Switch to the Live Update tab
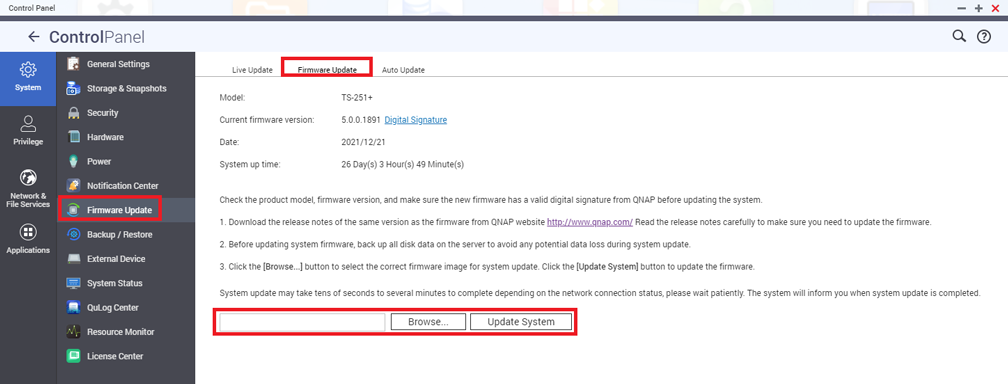This screenshot has height=384, width=1008. pos(252,69)
